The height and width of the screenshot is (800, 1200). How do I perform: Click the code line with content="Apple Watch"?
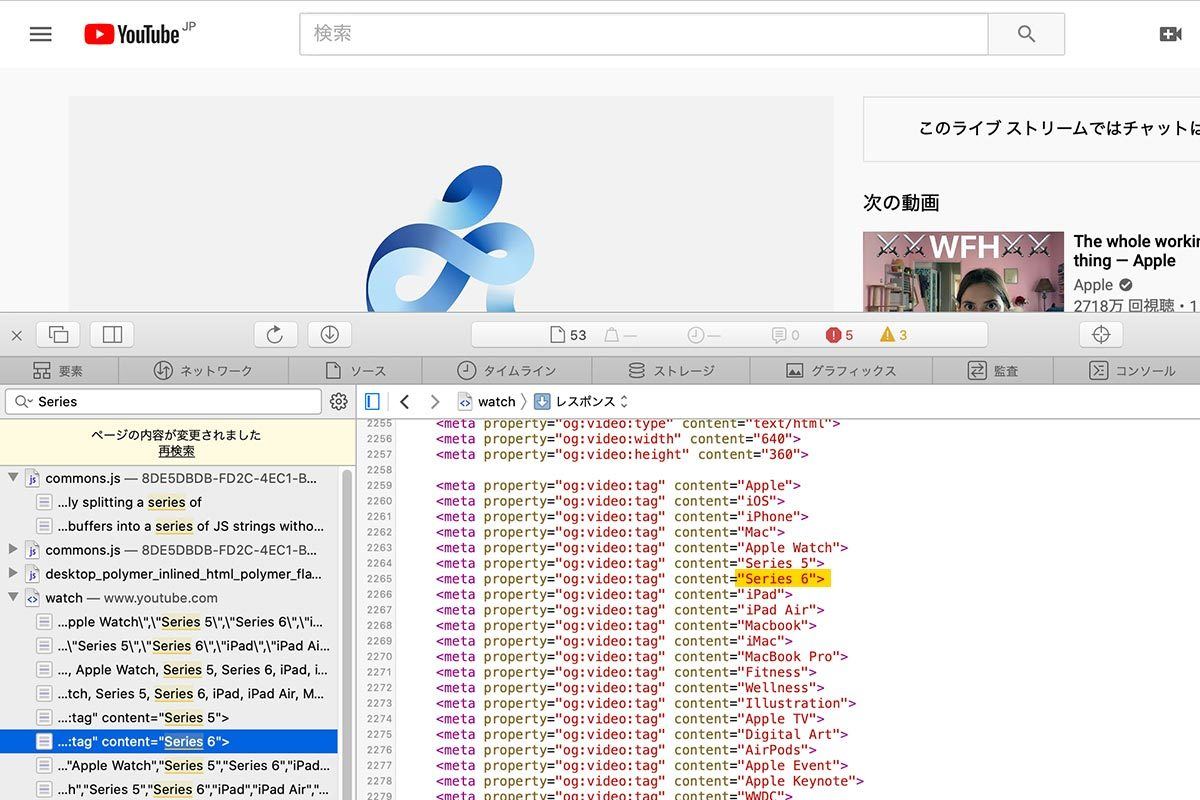(x=642, y=548)
